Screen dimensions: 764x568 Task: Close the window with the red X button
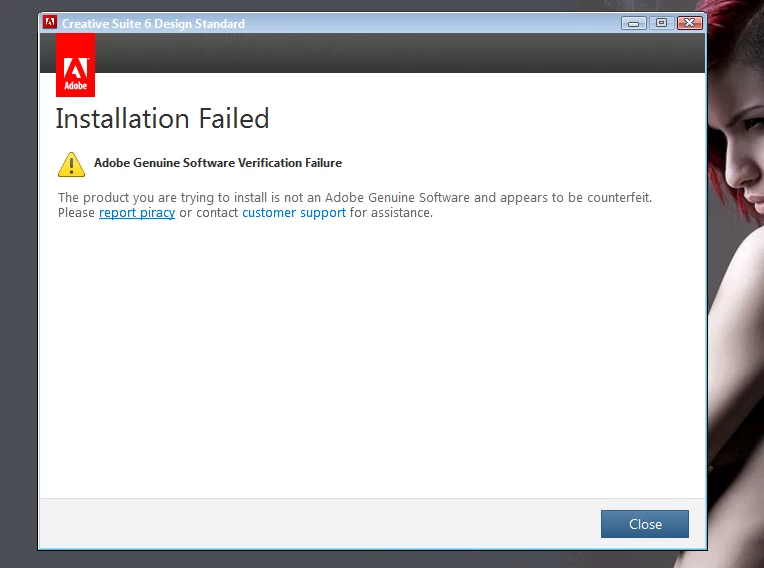pyautogui.click(x=689, y=23)
